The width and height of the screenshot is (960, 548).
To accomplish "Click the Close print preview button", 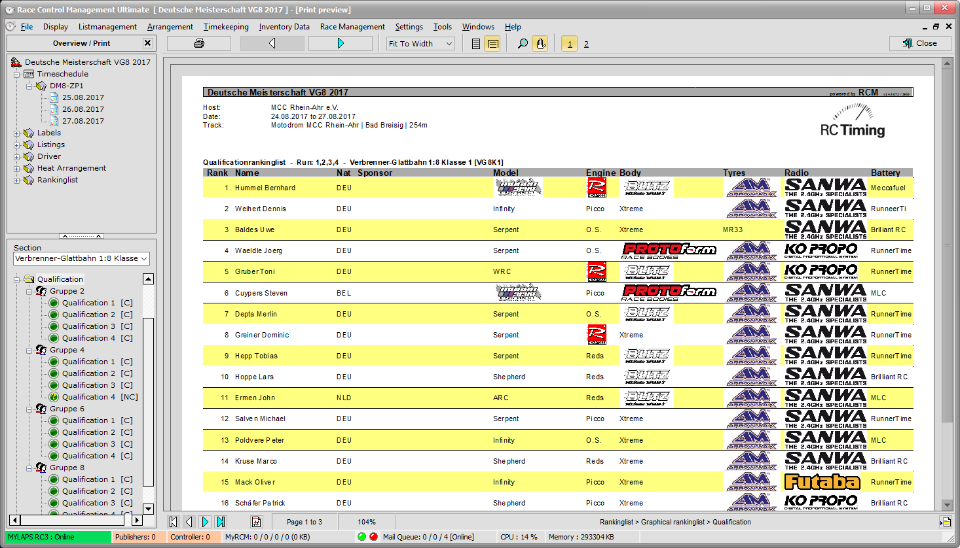I will (x=920, y=43).
